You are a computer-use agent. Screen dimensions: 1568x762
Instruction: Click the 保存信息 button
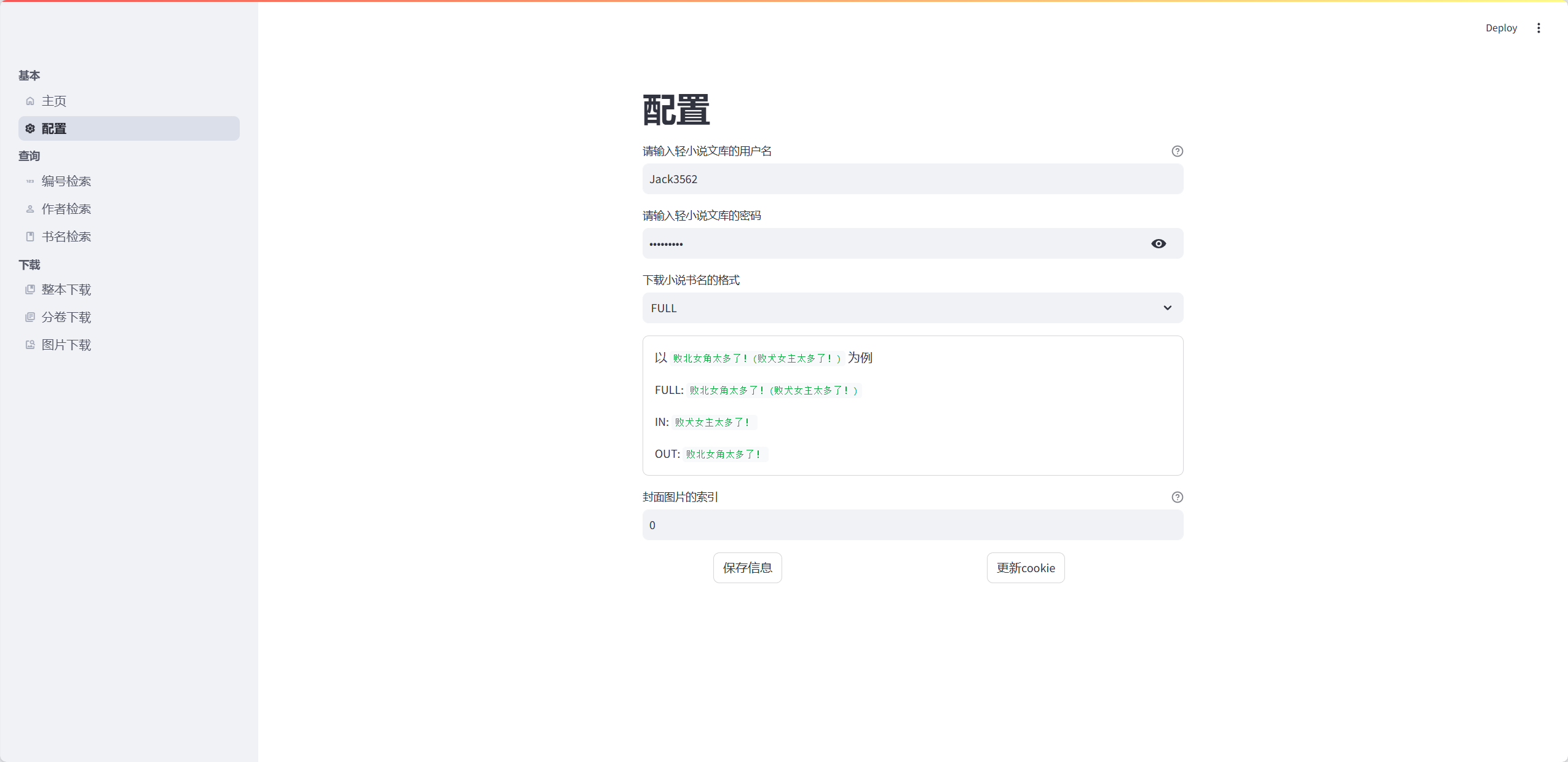click(x=747, y=568)
